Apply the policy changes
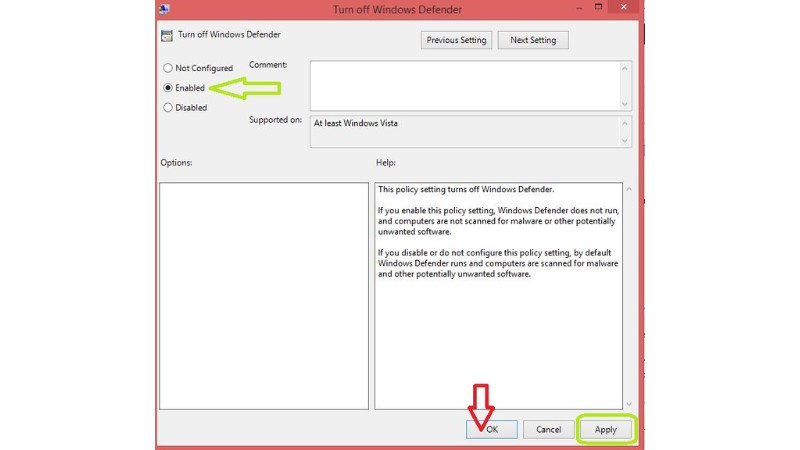Image resolution: width=800 pixels, height=450 pixels. 606,430
